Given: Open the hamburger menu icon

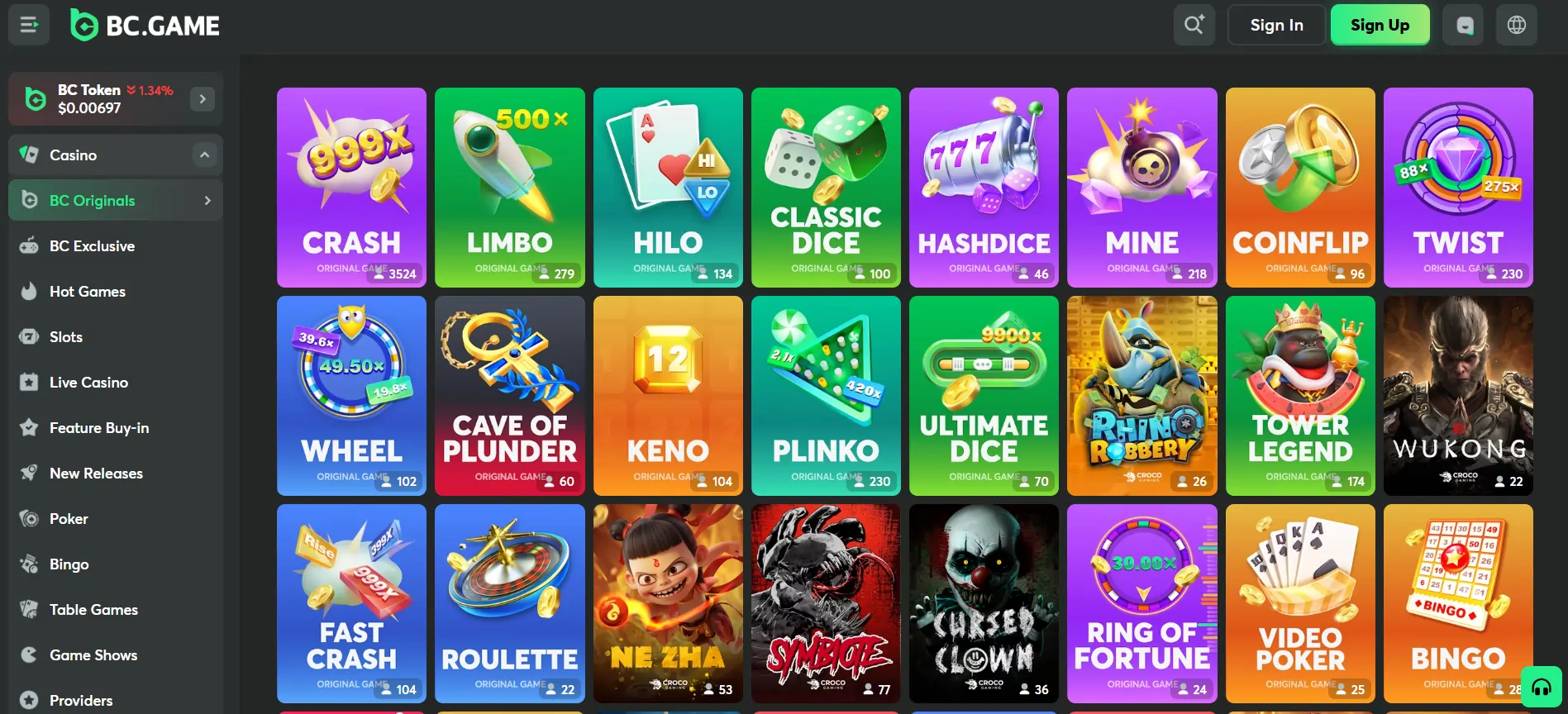Looking at the screenshot, I should [x=29, y=25].
